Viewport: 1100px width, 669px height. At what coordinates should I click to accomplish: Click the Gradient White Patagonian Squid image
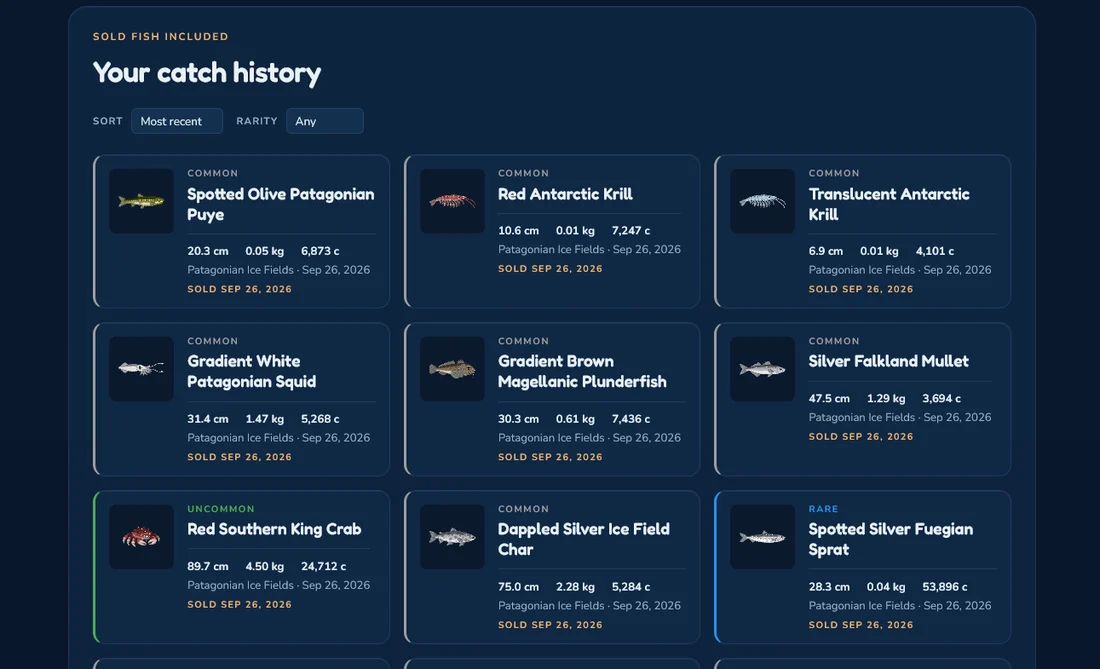point(141,369)
